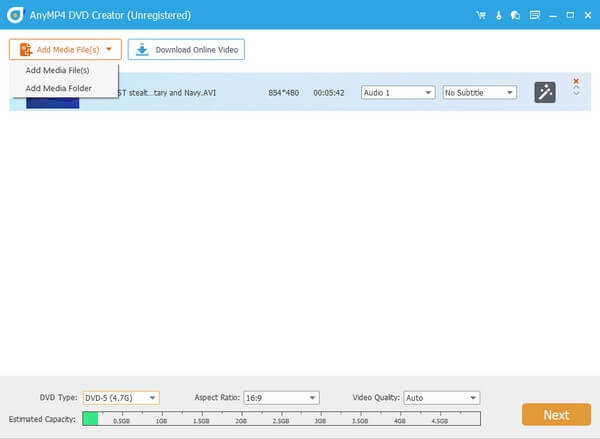600x439 pixels.
Task: Open the shopping cart purchase icon
Action: (x=481, y=15)
